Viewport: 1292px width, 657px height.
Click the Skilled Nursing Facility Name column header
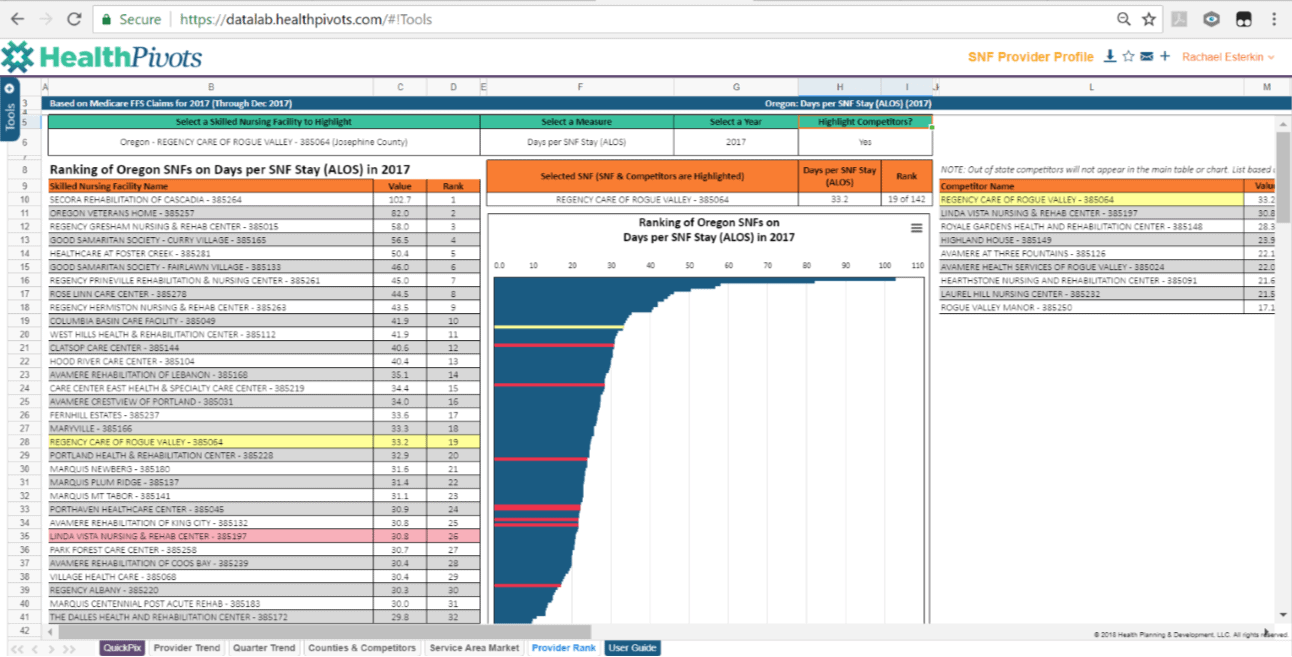[x=211, y=186]
